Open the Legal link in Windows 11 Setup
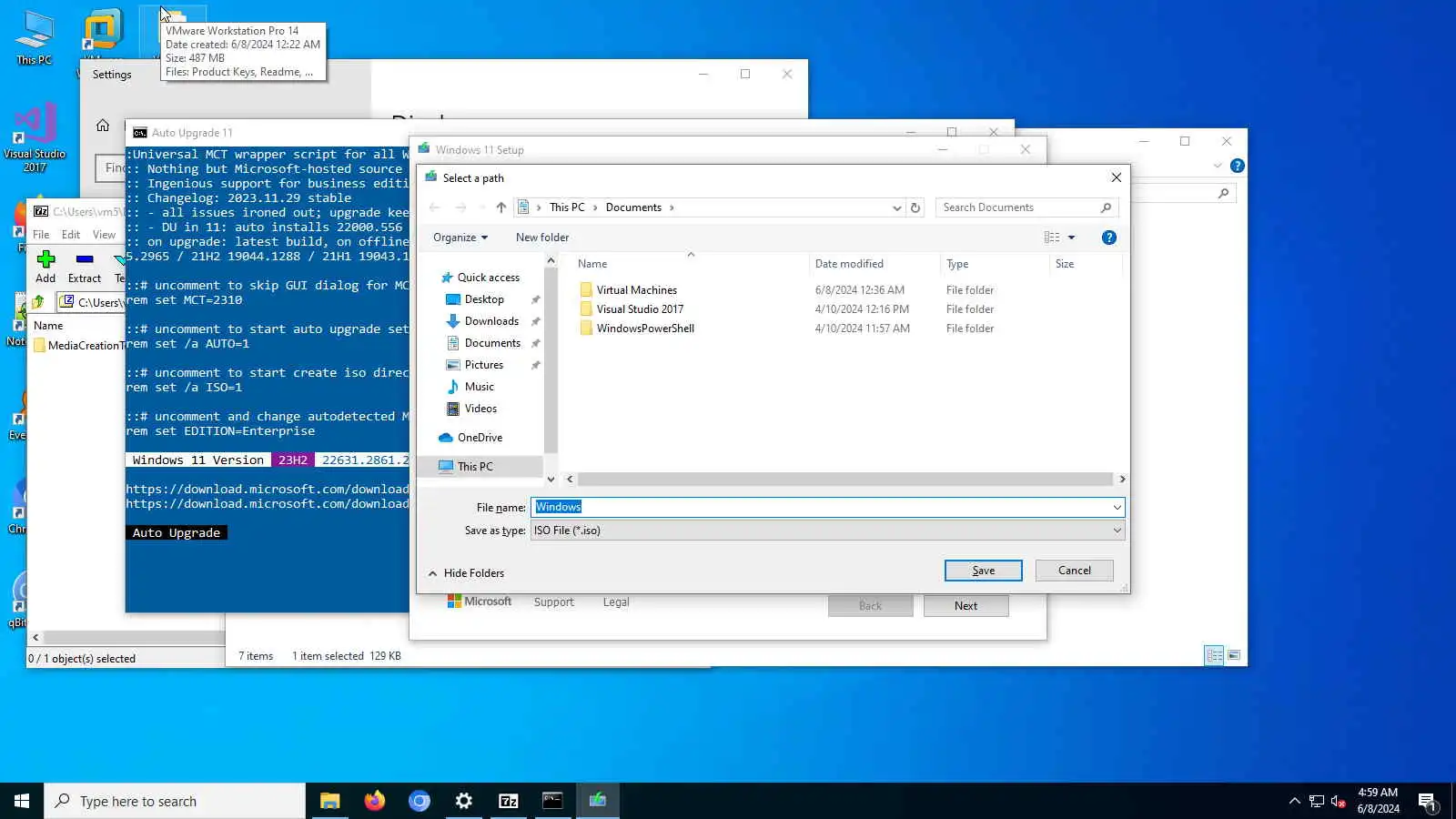Image resolution: width=1456 pixels, height=819 pixels. [x=616, y=602]
